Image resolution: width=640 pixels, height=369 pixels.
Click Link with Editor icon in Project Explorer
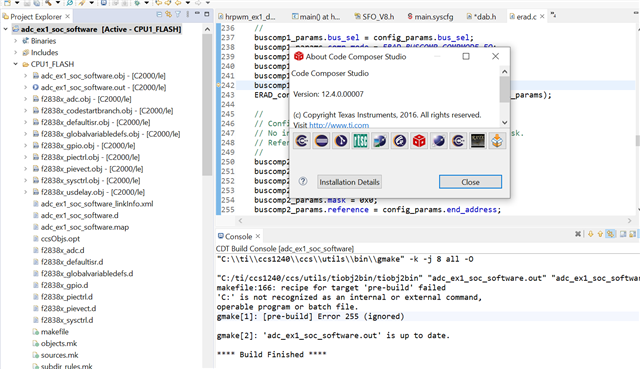pyautogui.click(x=169, y=14)
